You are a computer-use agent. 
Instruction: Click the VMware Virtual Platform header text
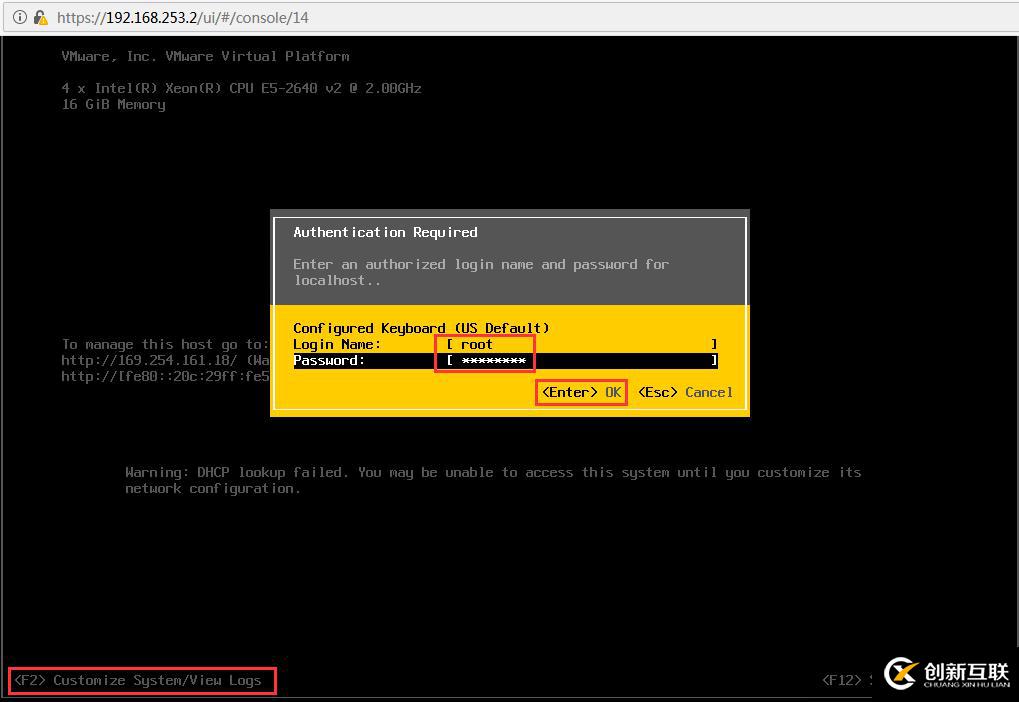pos(203,56)
